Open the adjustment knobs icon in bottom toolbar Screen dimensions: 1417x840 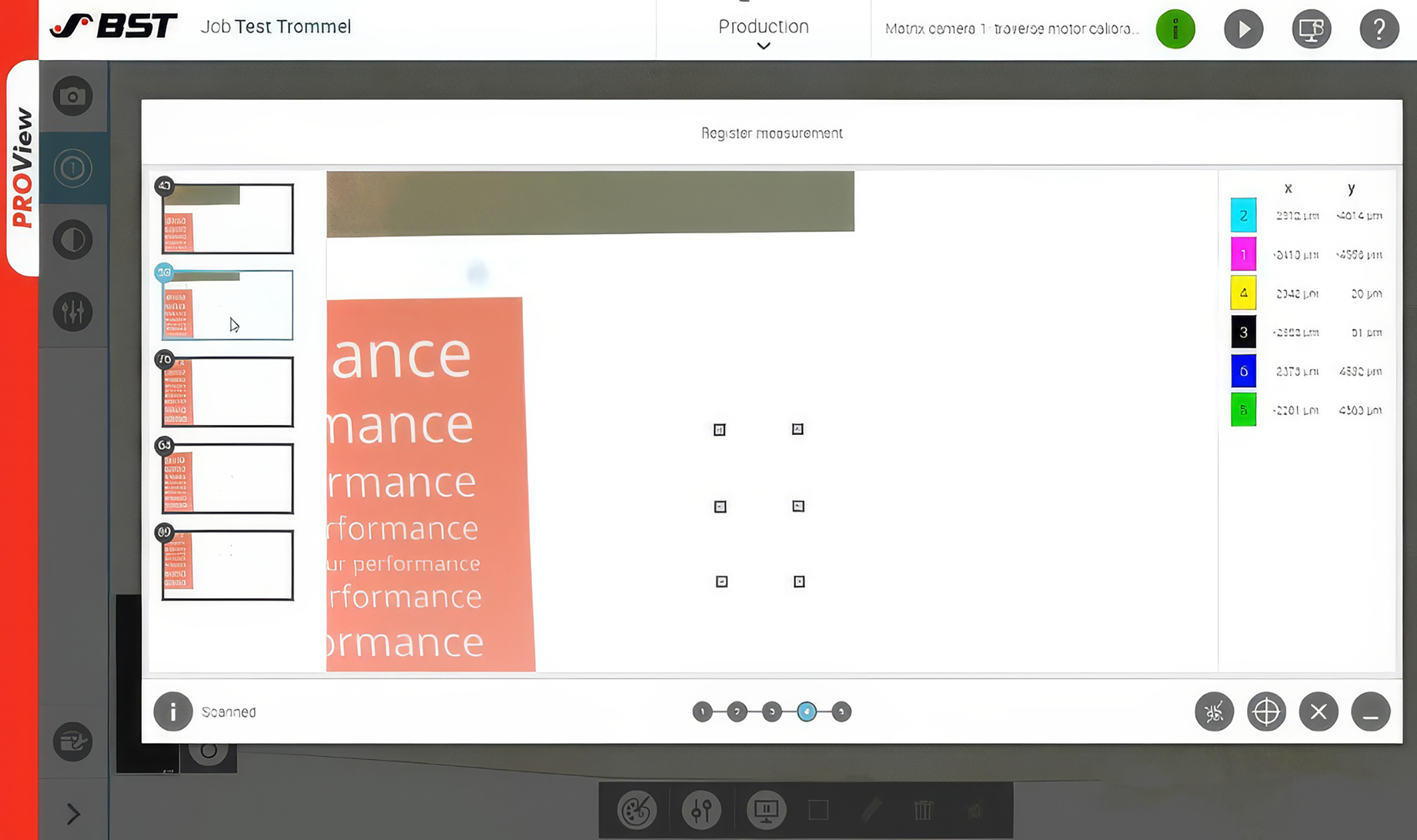click(701, 810)
